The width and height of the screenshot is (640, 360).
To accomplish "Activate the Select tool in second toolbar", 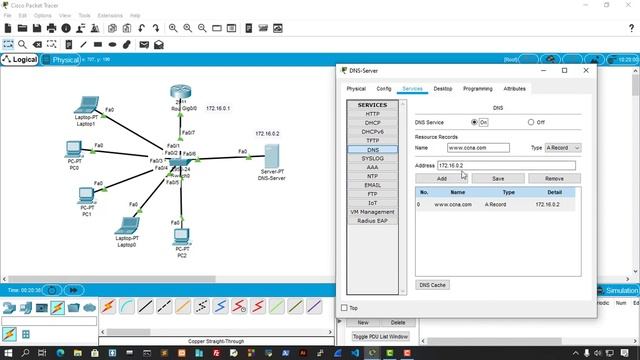I will tap(8, 44).
